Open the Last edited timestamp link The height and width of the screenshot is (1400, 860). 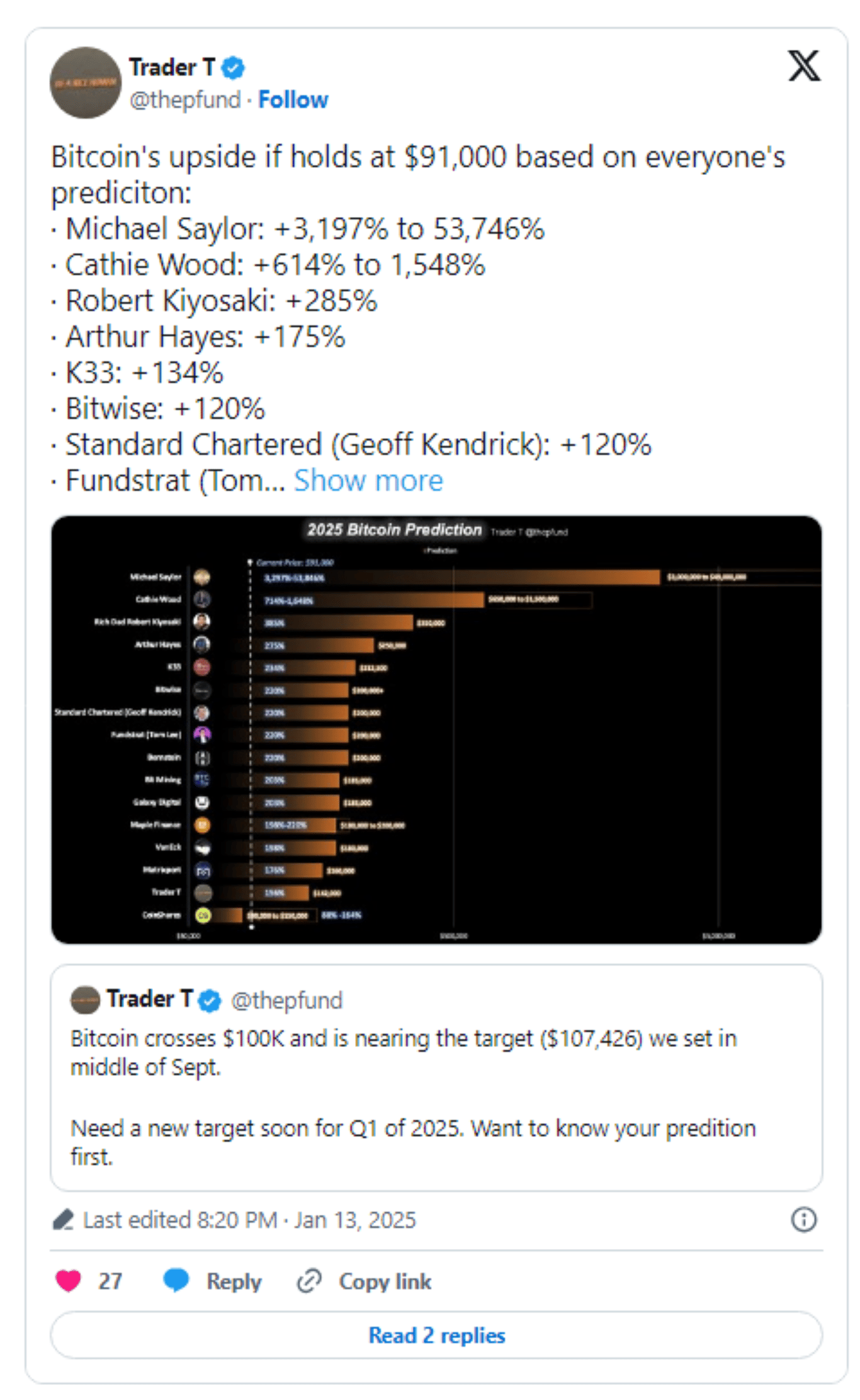click(249, 1220)
